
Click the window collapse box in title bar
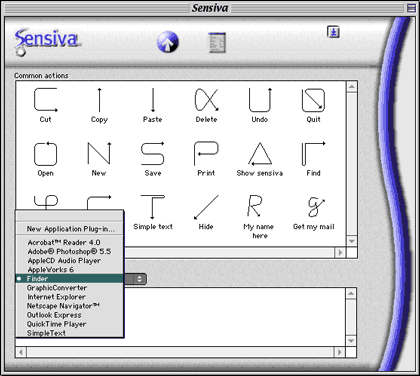coord(411,8)
